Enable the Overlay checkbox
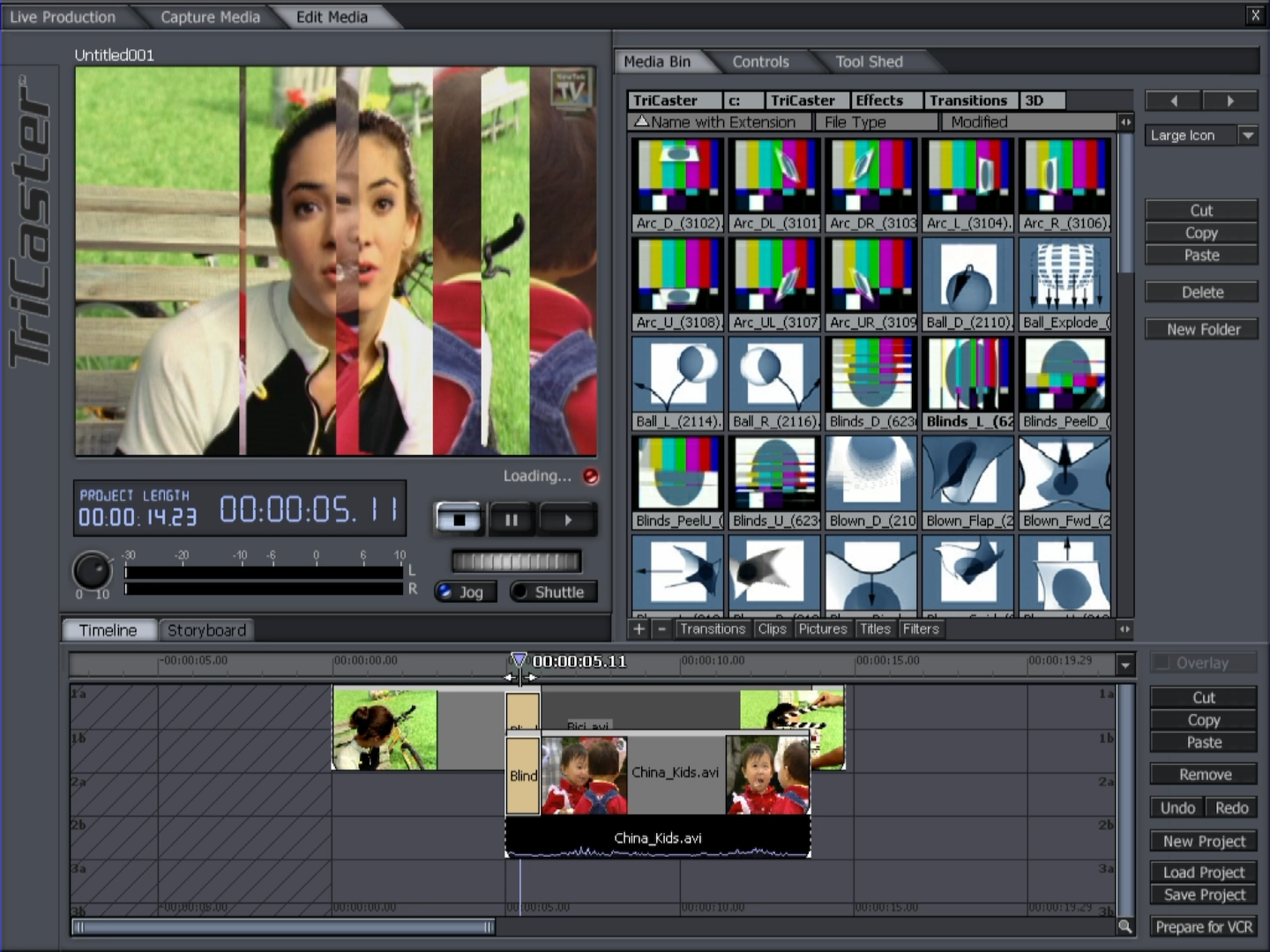 click(1162, 662)
